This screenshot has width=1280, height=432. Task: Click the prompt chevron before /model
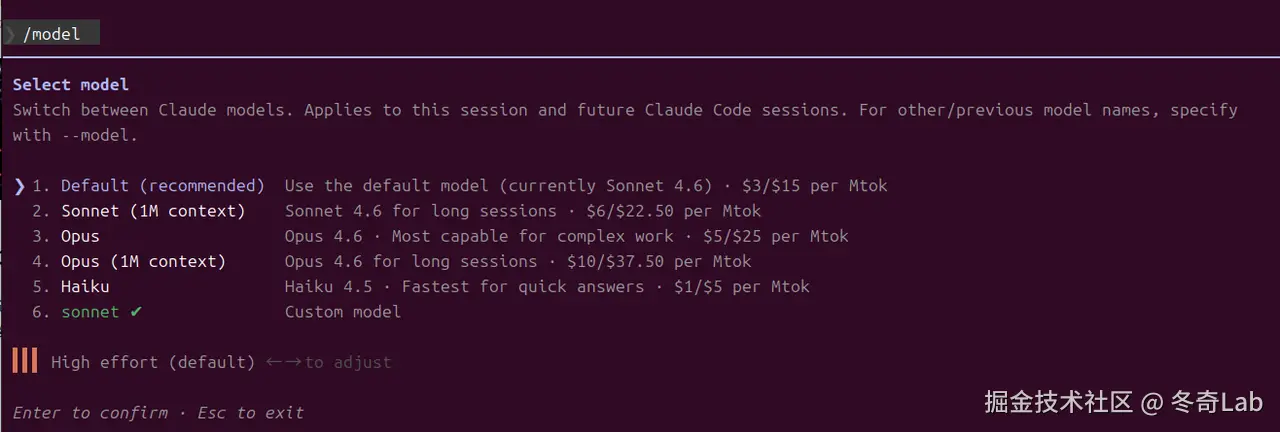(10, 34)
